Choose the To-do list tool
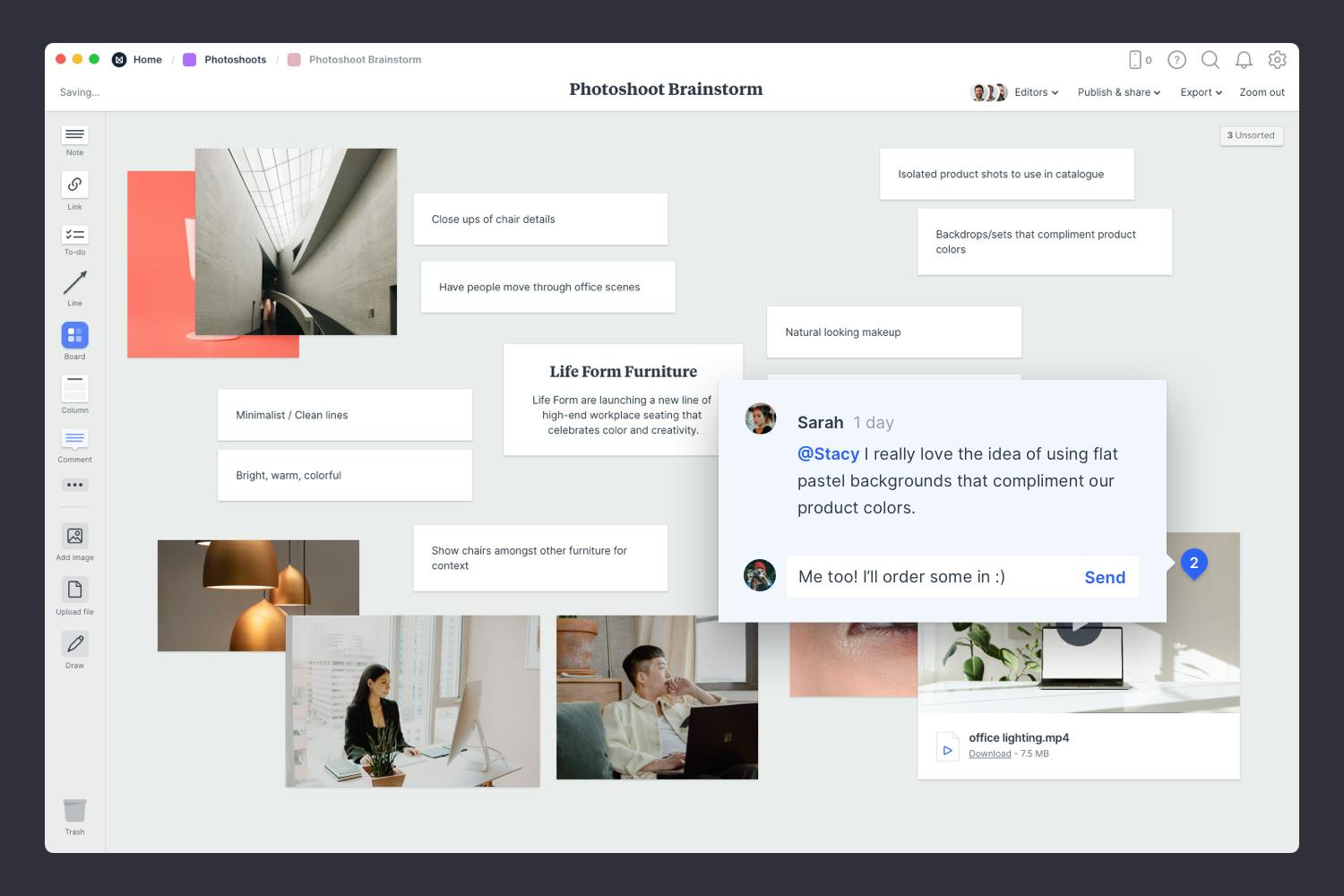This screenshot has height=896, width=1344. (x=74, y=235)
